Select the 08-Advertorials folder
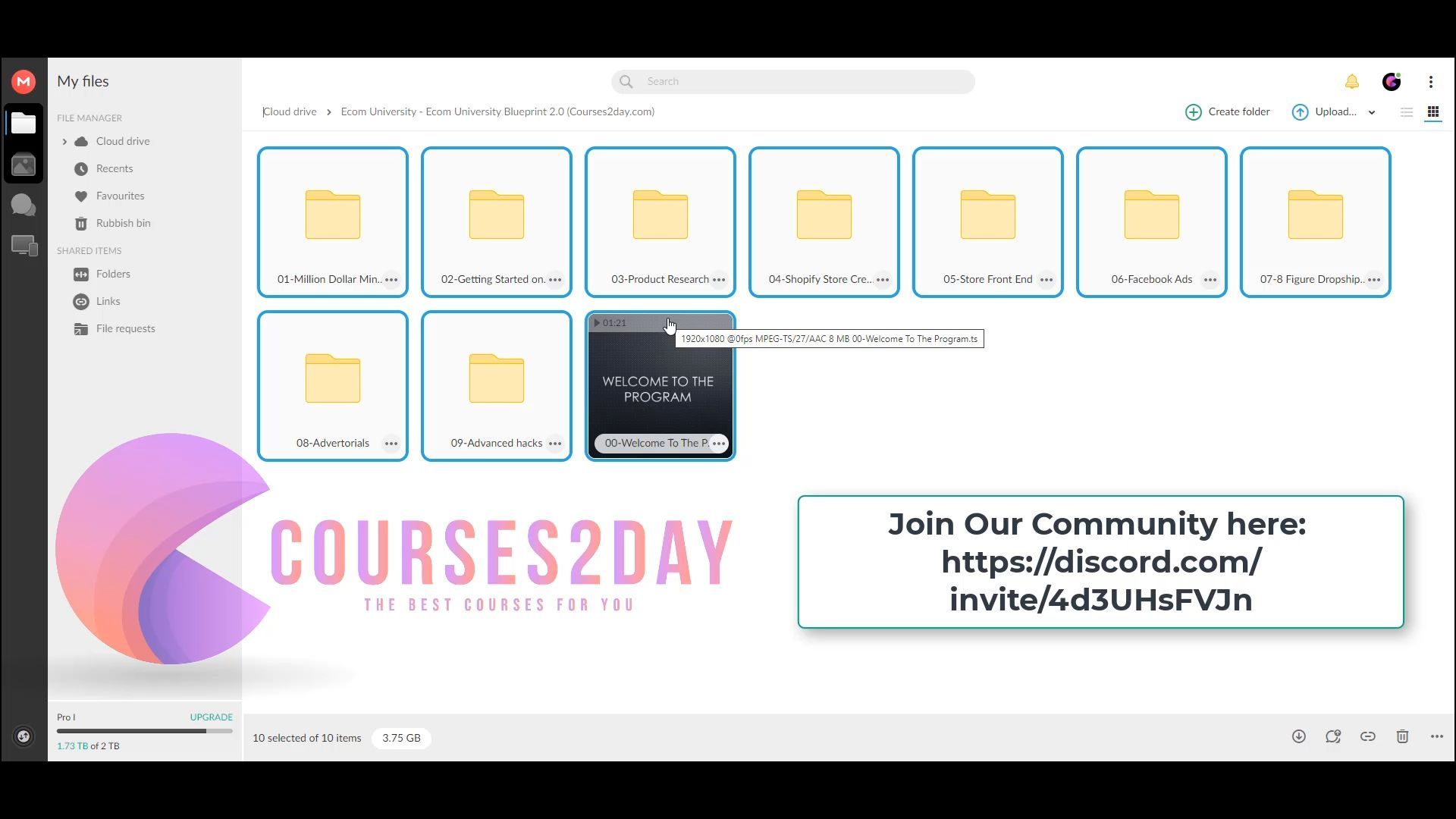 [333, 385]
